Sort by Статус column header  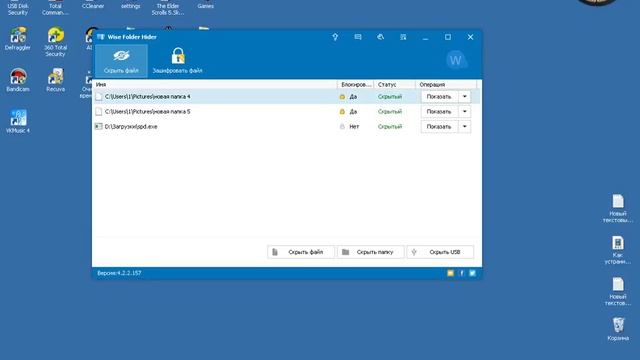pos(395,84)
